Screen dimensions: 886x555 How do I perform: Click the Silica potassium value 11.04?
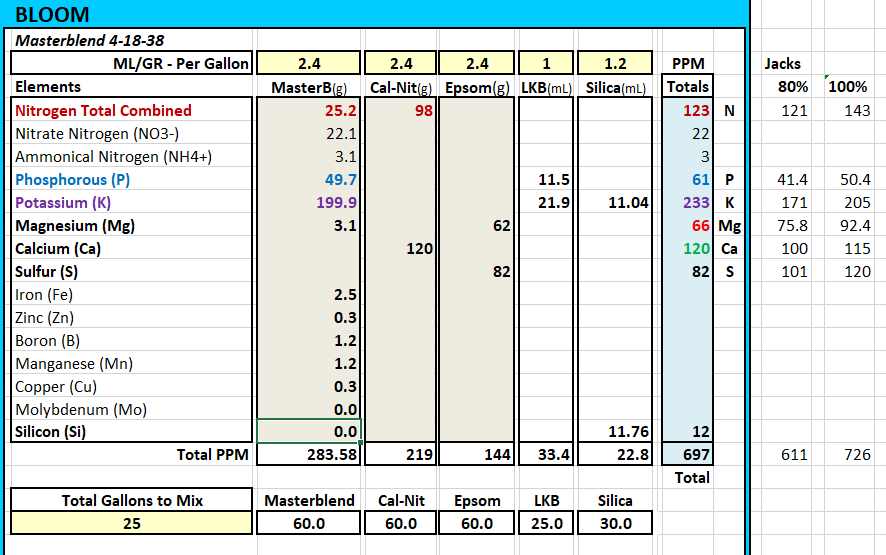click(x=628, y=202)
